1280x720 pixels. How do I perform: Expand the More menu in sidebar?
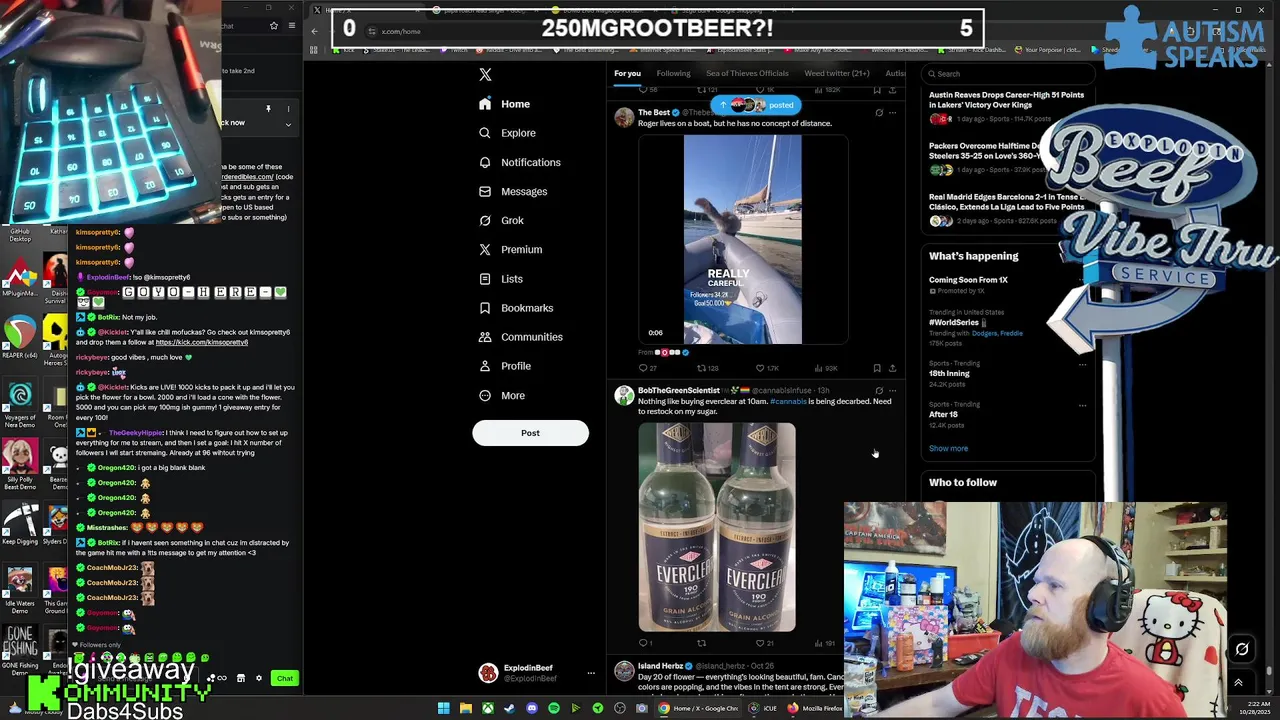tap(501, 396)
